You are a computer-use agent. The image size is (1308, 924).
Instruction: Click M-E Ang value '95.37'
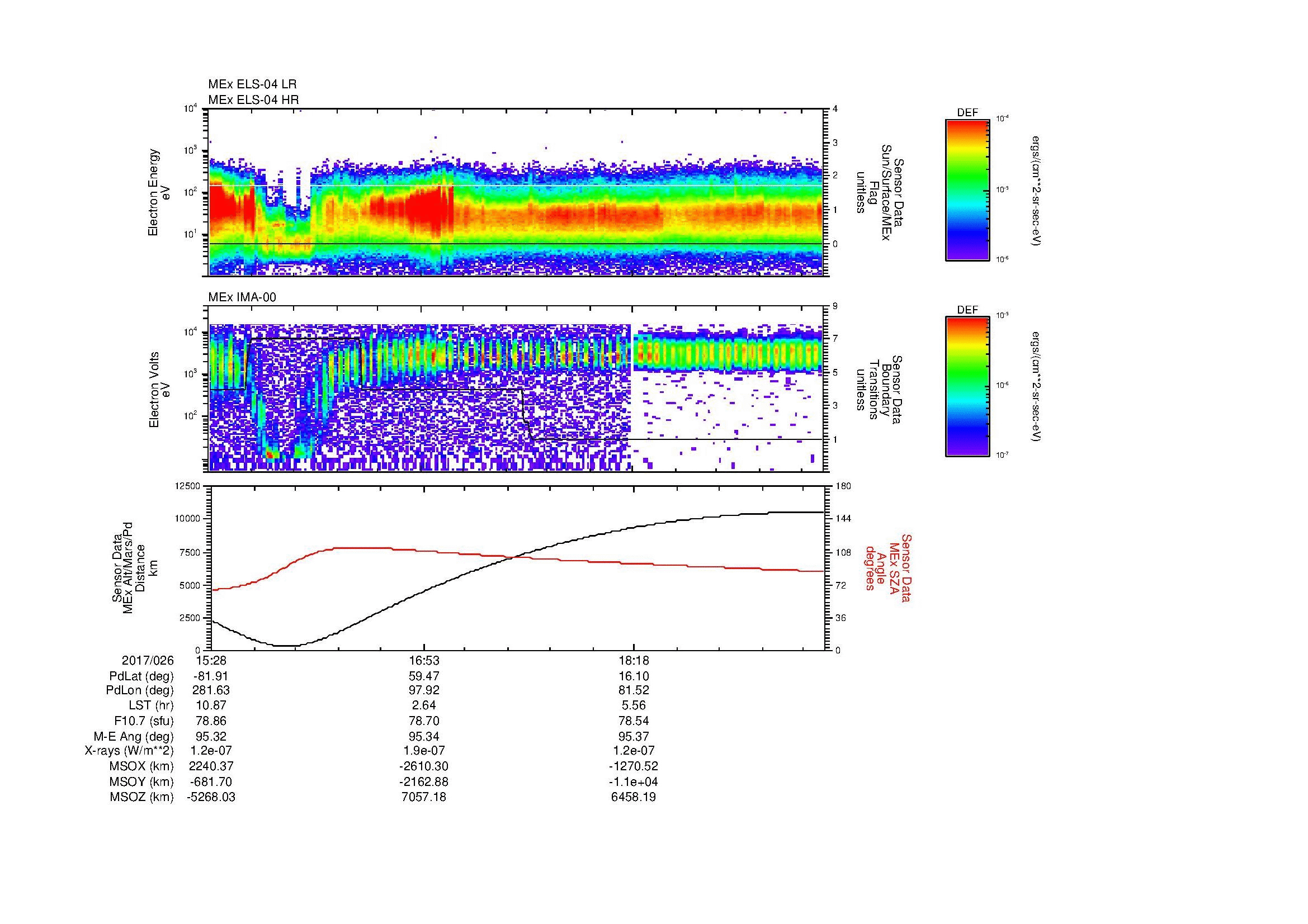[x=634, y=736]
